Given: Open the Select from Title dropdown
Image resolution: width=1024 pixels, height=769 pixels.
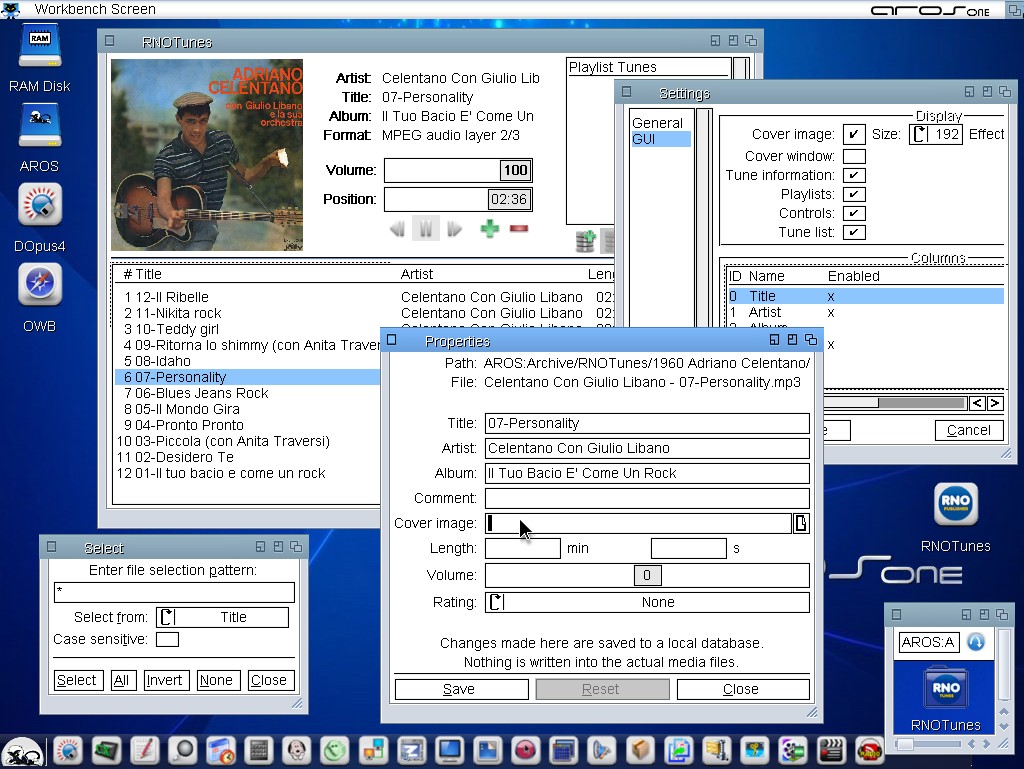Looking at the screenshot, I should [x=222, y=617].
